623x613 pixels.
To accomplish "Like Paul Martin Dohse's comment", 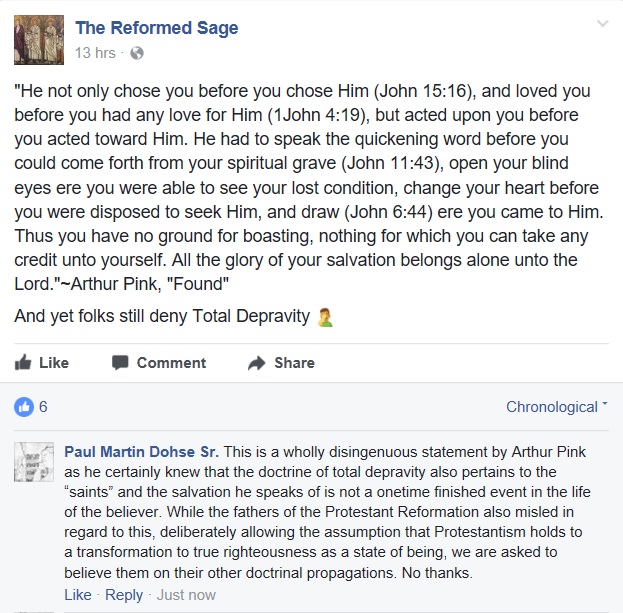I will click(x=77, y=594).
